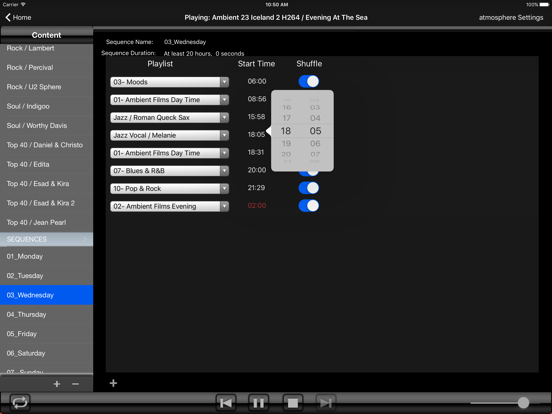Pick hour 17 in time picker

287,118
